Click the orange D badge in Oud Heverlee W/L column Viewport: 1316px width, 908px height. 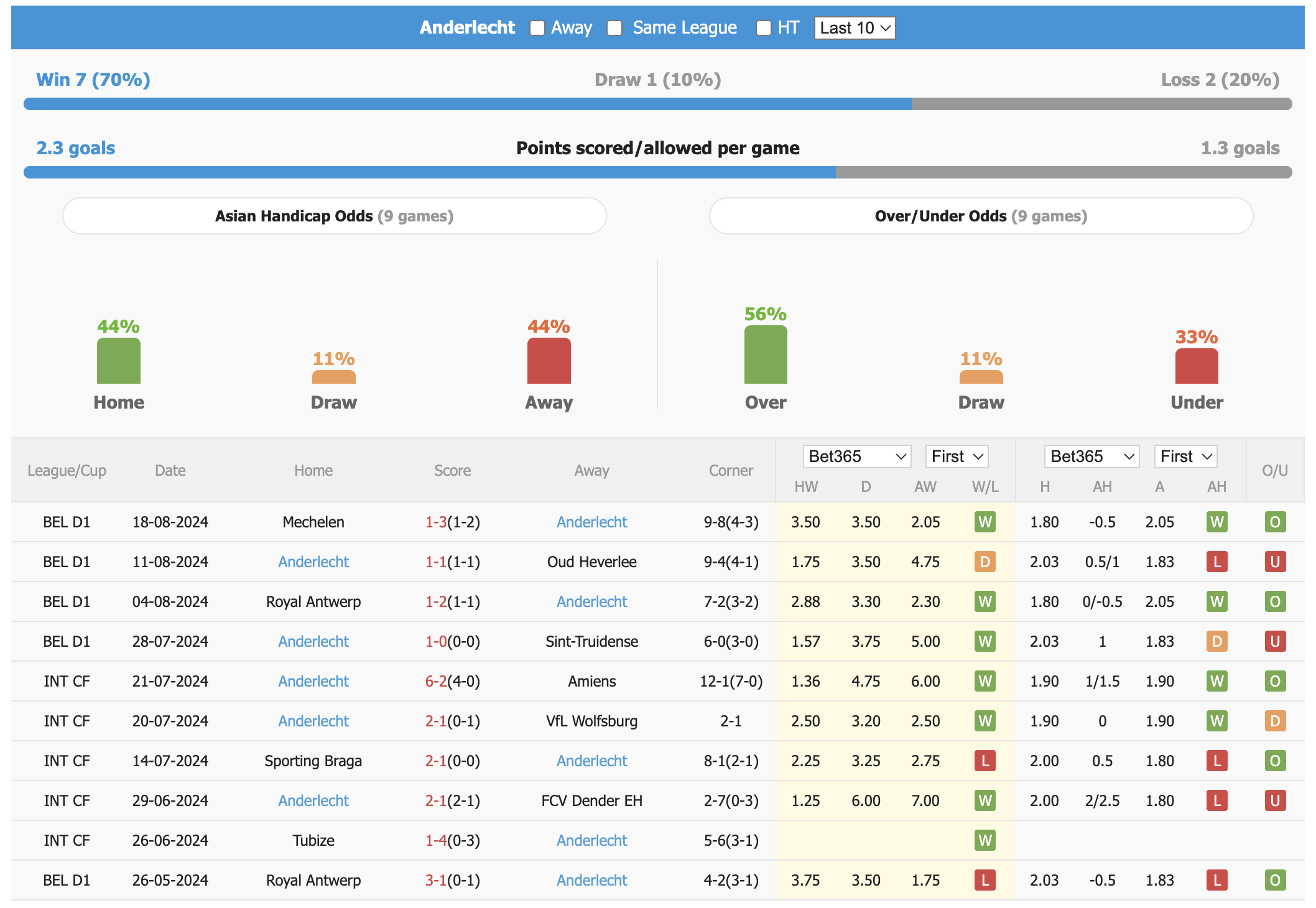click(x=985, y=562)
